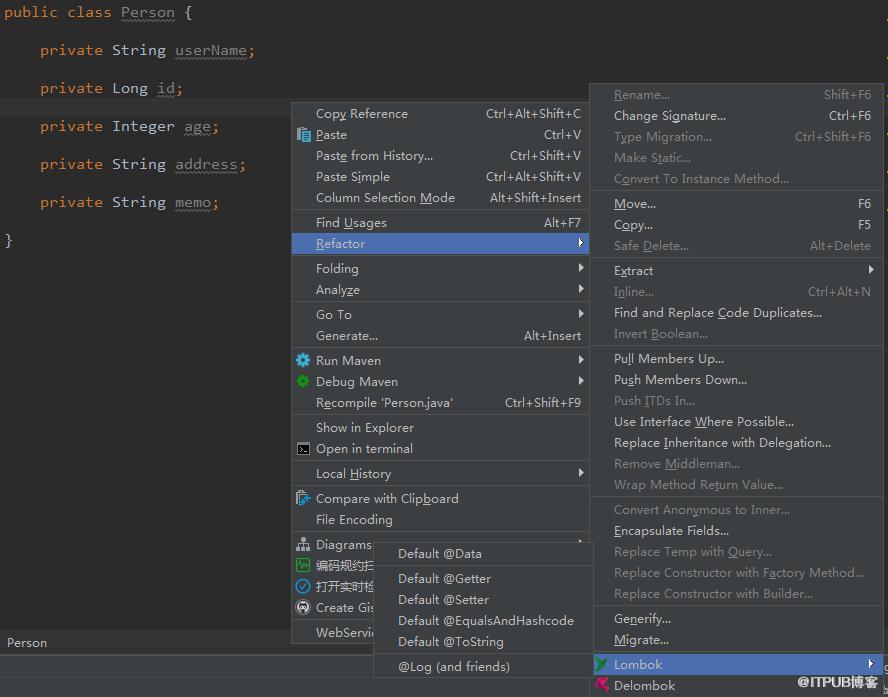888x697 pixels.
Task: Expand the Lombok submenu arrow
Action: coord(870,664)
